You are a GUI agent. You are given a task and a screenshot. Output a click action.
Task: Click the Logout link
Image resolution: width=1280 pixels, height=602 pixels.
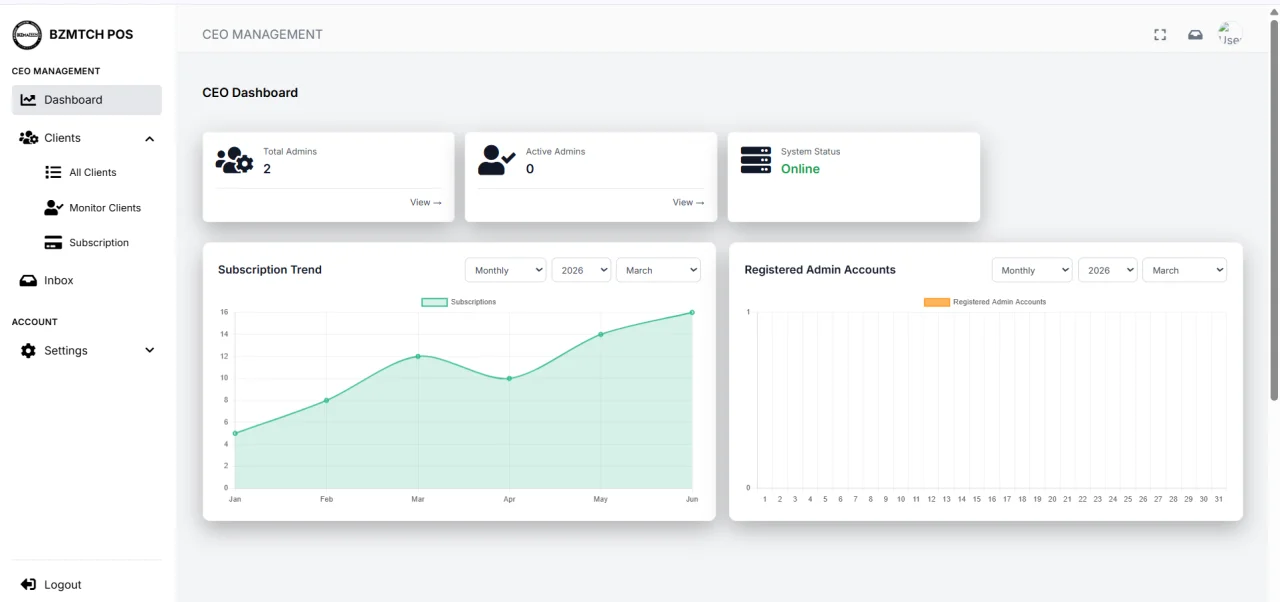point(63,585)
